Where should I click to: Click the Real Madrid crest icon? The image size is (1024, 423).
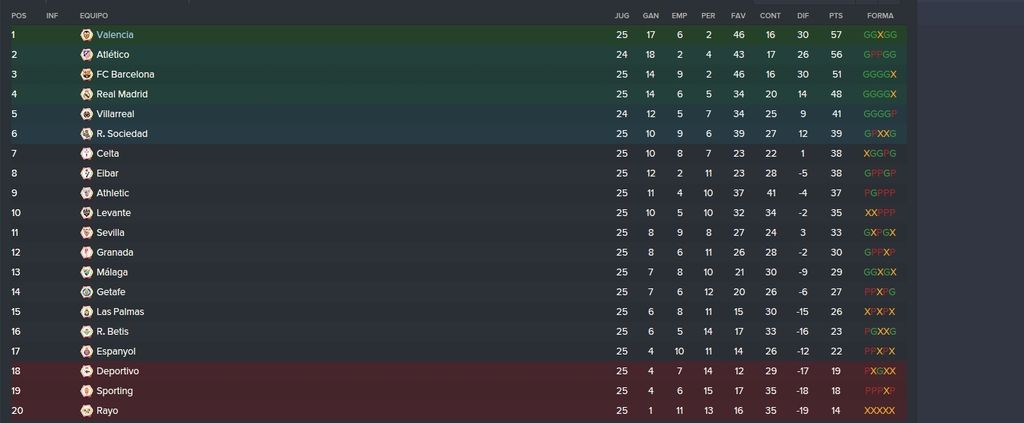tap(86, 94)
